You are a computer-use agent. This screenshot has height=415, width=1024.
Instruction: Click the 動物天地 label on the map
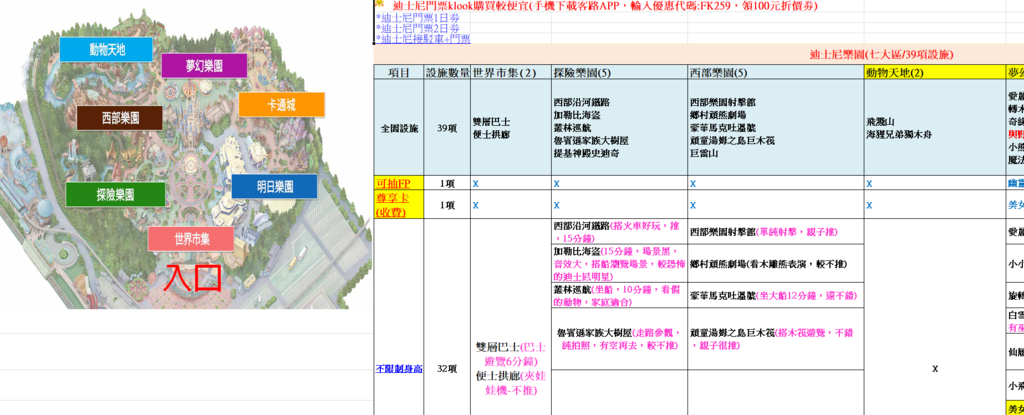[x=106, y=50]
